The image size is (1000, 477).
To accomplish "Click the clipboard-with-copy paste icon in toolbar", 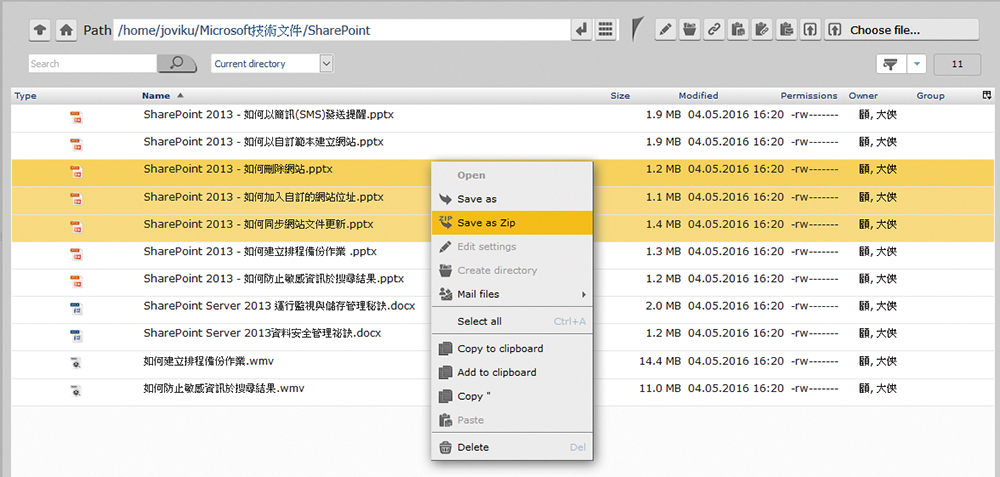I will (738, 30).
